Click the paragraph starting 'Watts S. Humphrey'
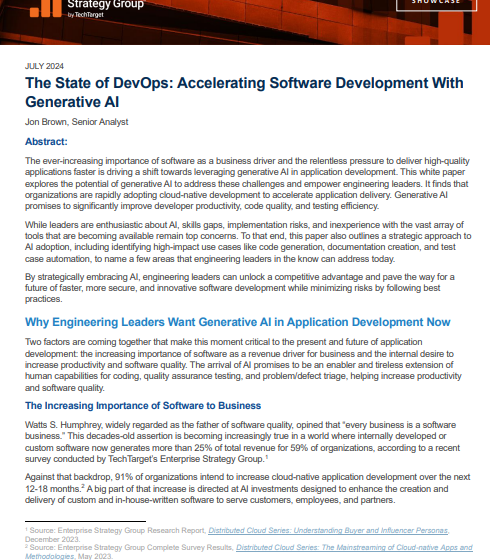This screenshot has height=560, width=490. point(242,442)
